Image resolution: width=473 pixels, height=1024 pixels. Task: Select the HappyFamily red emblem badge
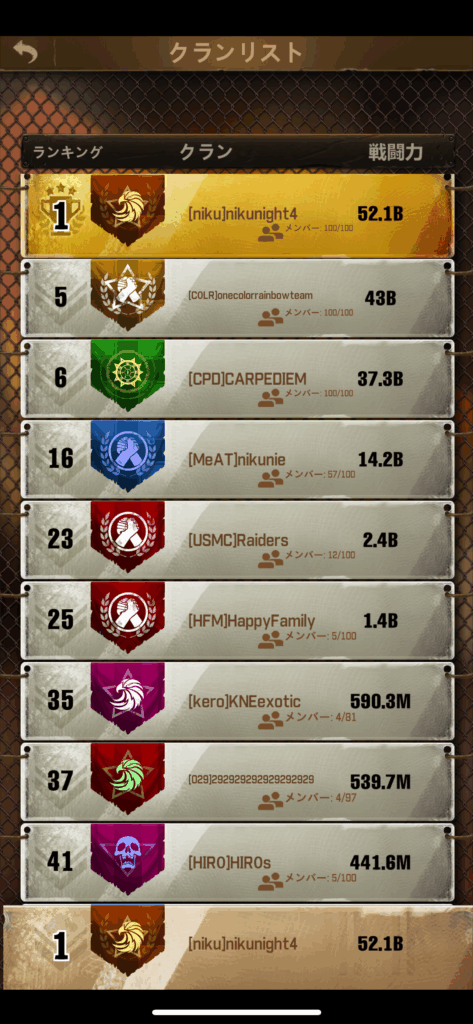(x=127, y=616)
